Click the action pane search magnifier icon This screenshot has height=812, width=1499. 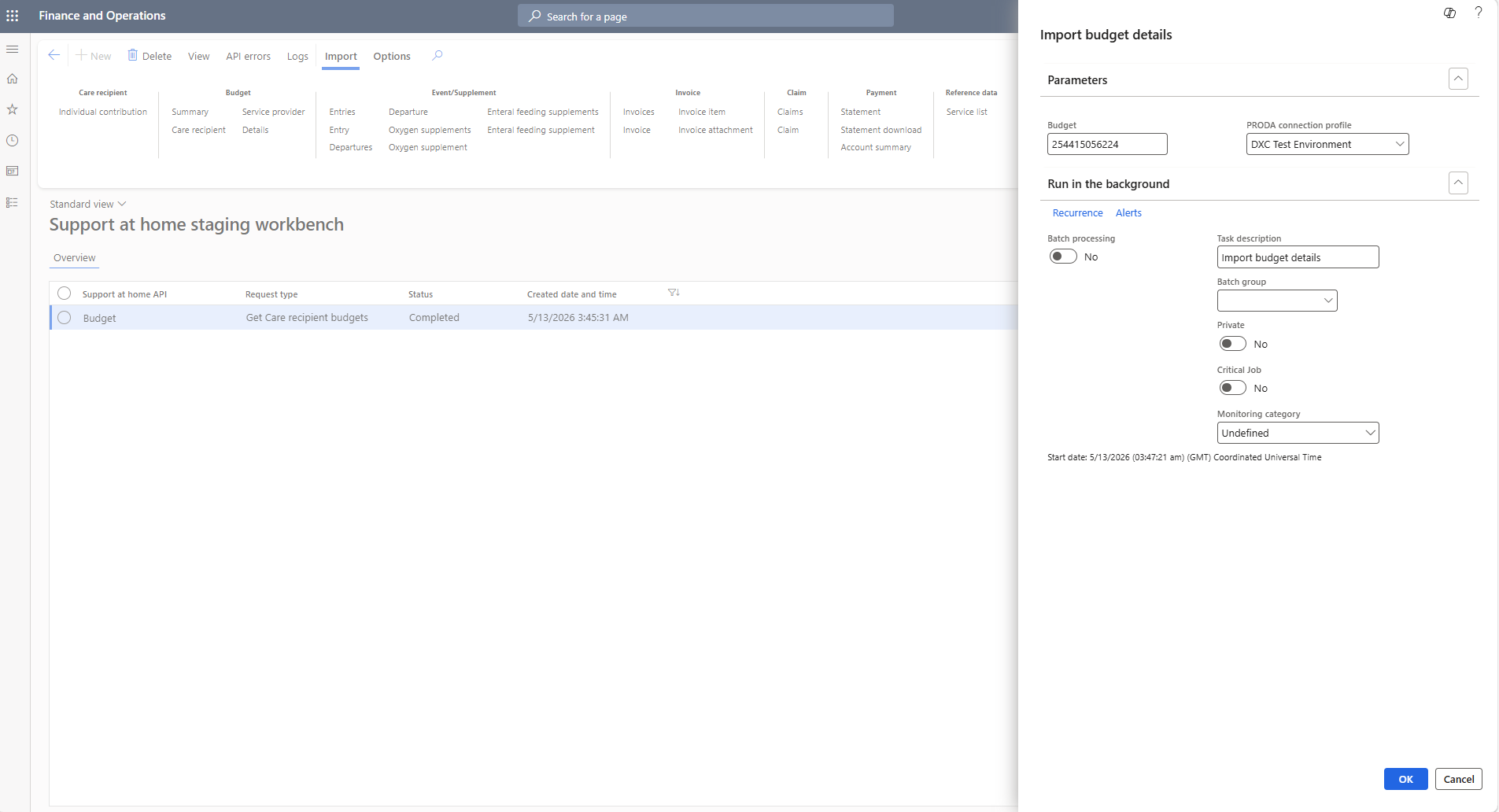pyautogui.click(x=438, y=56)
